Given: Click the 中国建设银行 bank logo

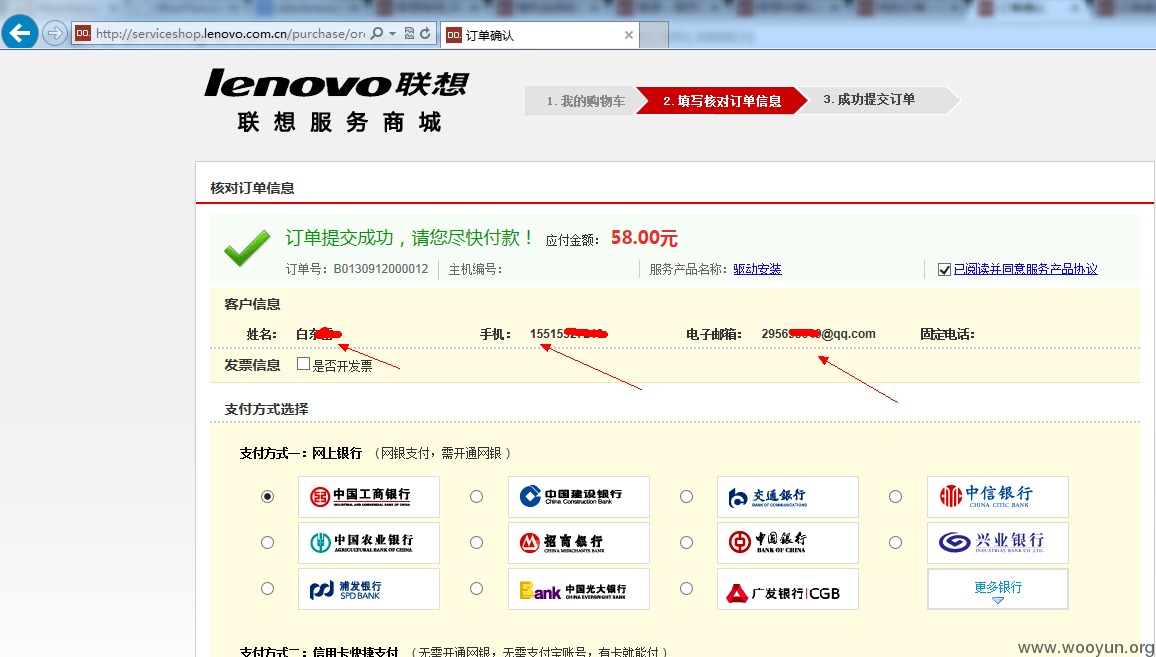Looking at the screenshot, I should [x=579, y=496].
